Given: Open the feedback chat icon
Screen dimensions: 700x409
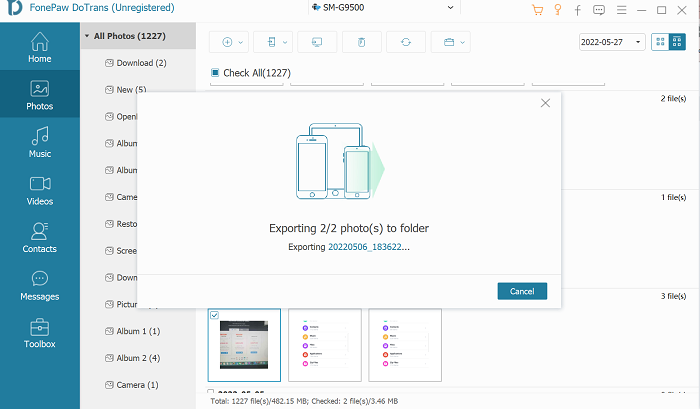Looking at the screenshot, I should coord(599,10).
